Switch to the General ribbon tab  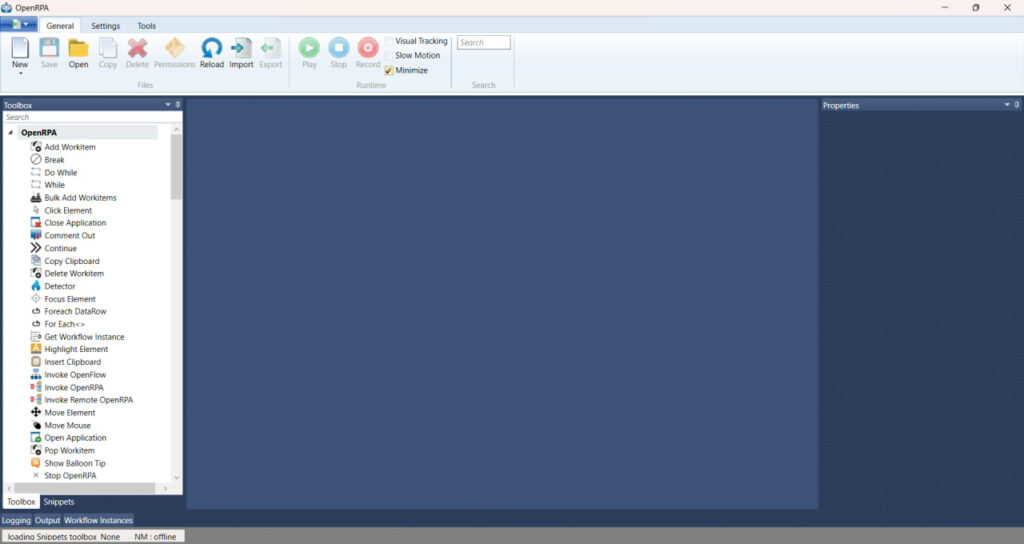pyautogui.click(x=60, y=25)
